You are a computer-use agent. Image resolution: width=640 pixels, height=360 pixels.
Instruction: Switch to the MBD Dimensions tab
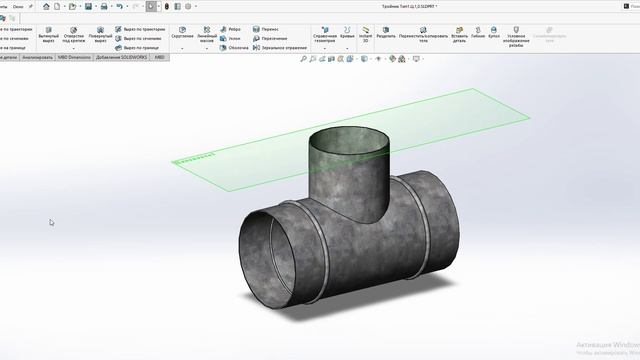pos(74,58)
